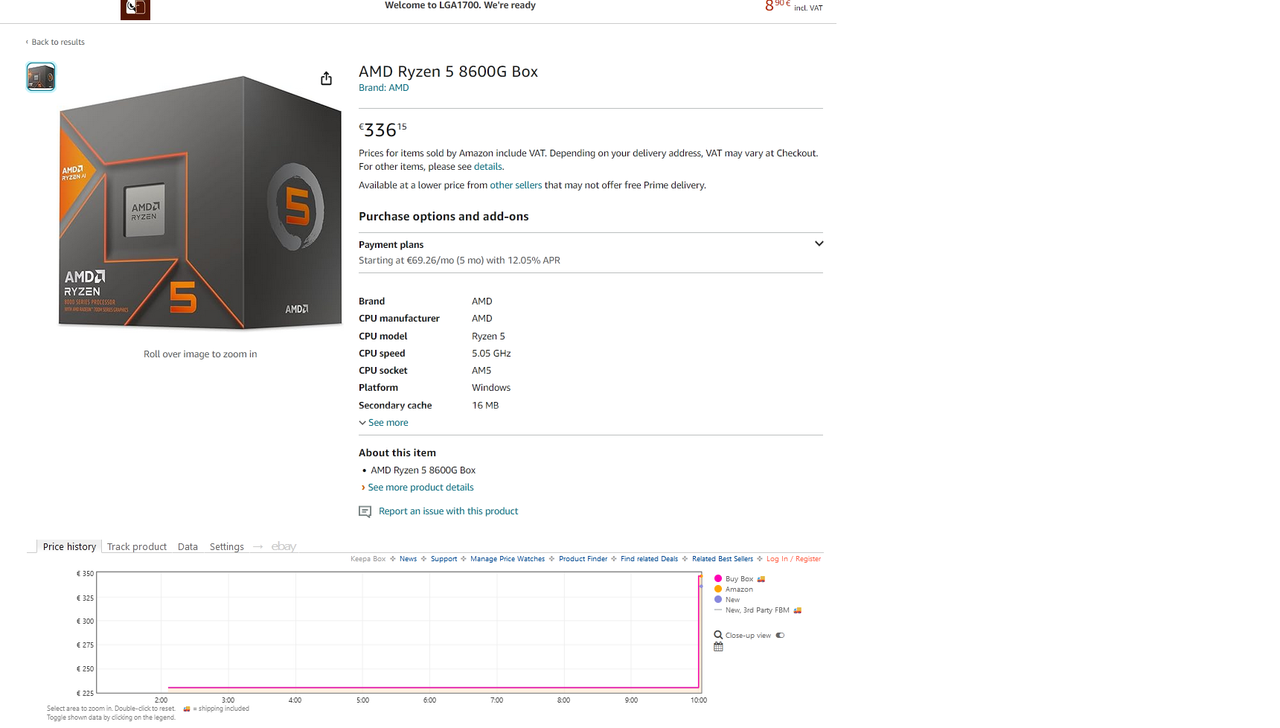Screen dimensions: 1280x728
Task: Switch to the ebay tab
Action: coord(284,547)
